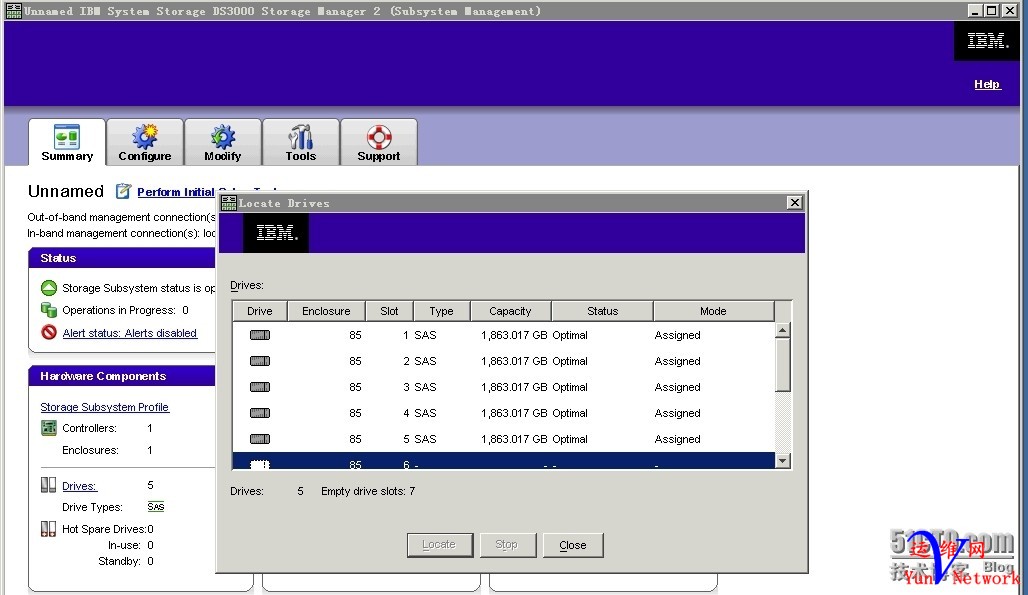Open the Drives link
This screenshot has height=595, width=1028.
(x=79, y=486)
